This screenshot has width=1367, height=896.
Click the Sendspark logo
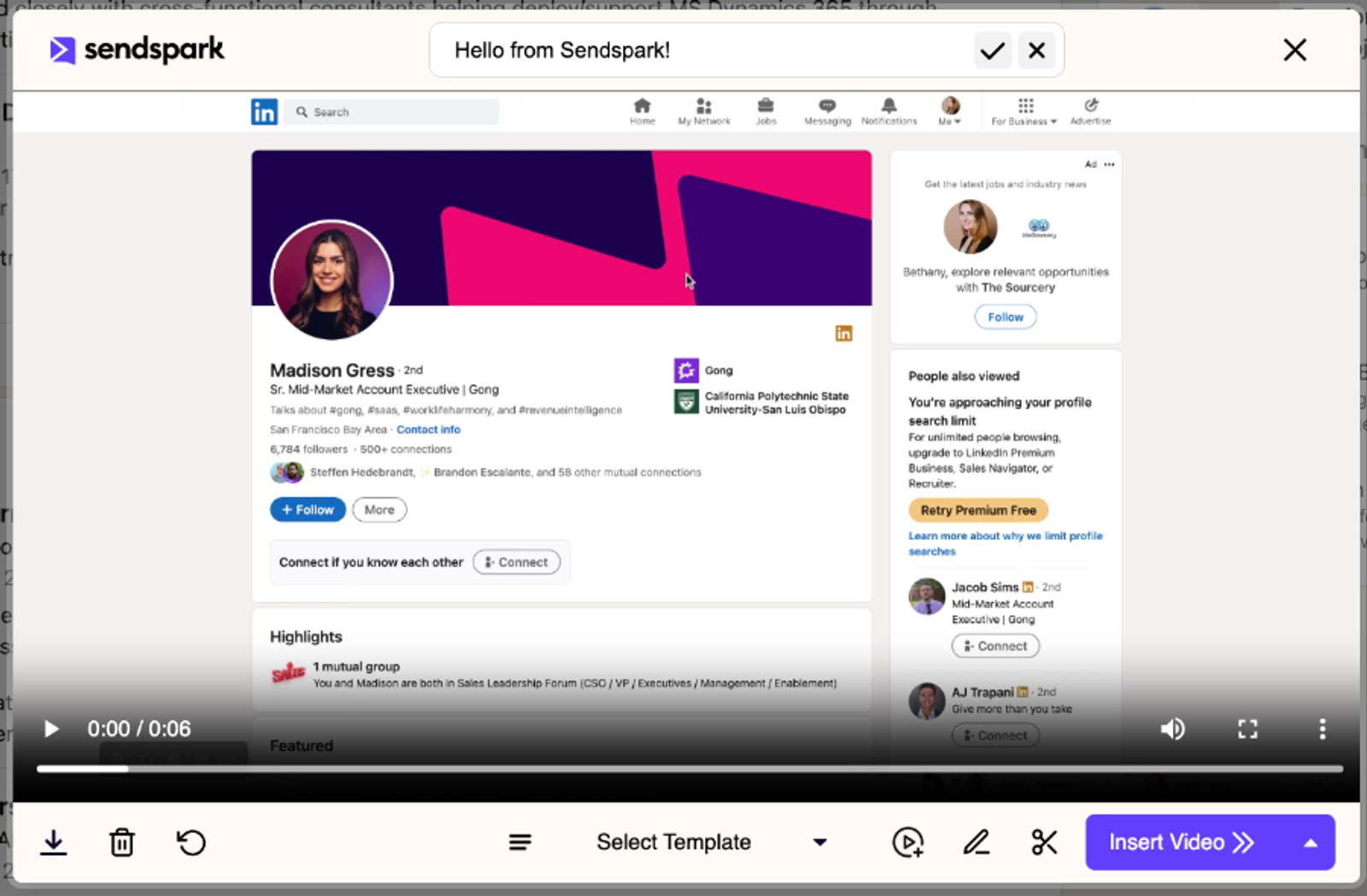click(x=137, y=50)
